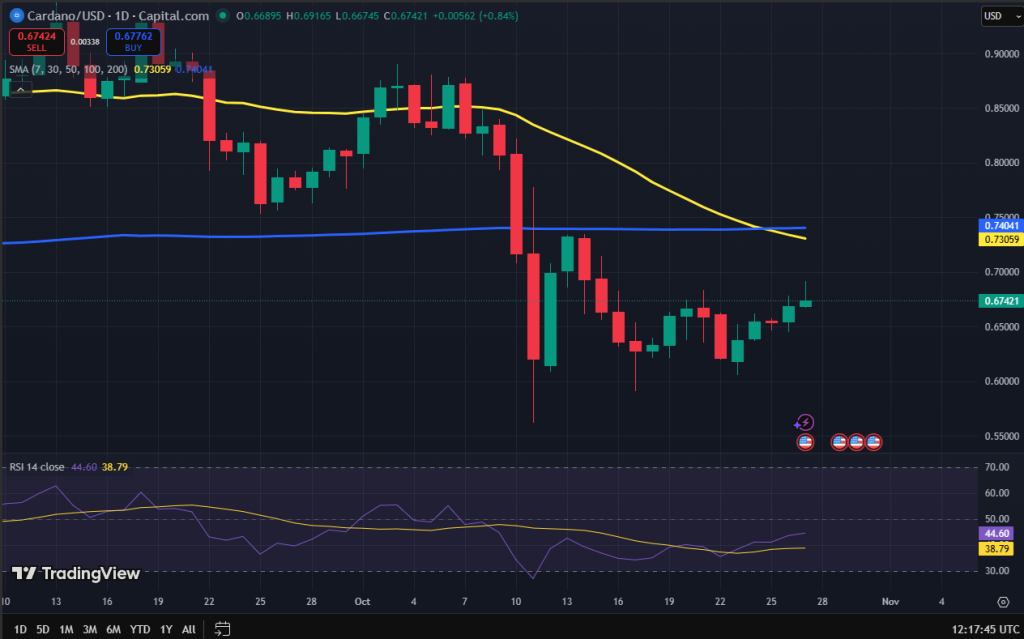Open the USD currency dropdown
This screenshot has height=639, width=1024.
point(1002,16)
